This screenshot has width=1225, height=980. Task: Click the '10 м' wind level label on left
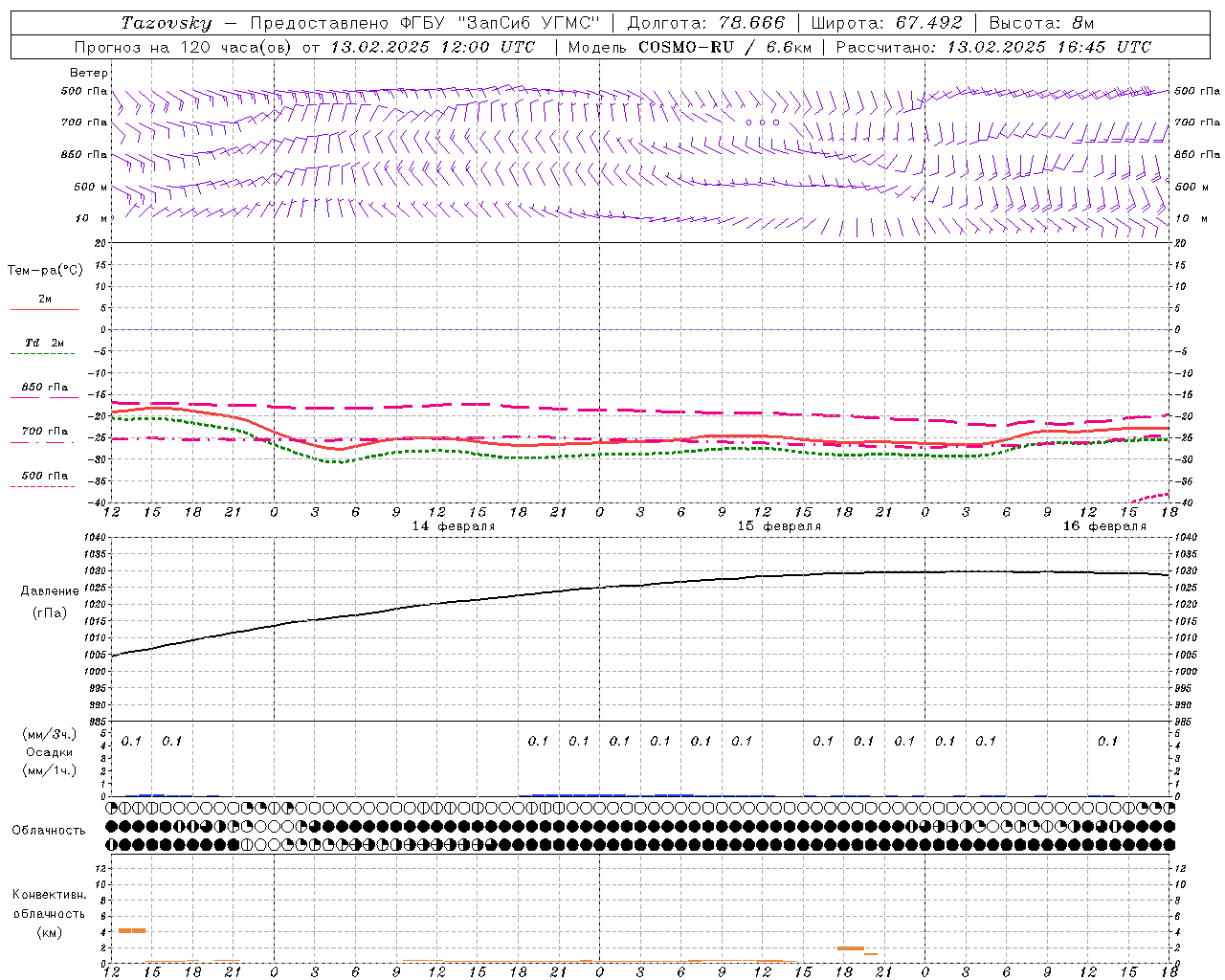[x=92, y=218]
